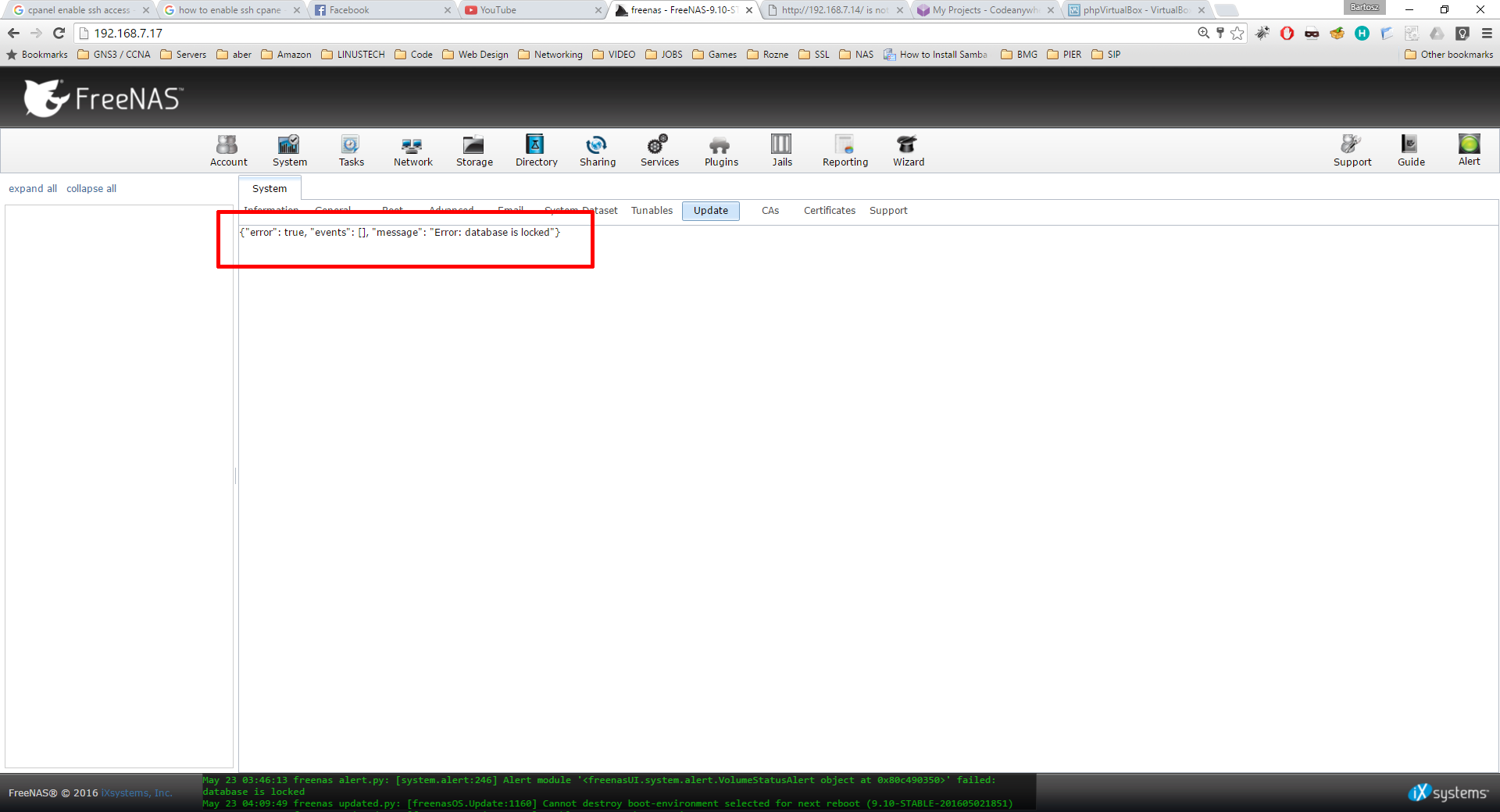Click the Bartosz profile button

coord(1364,8)
